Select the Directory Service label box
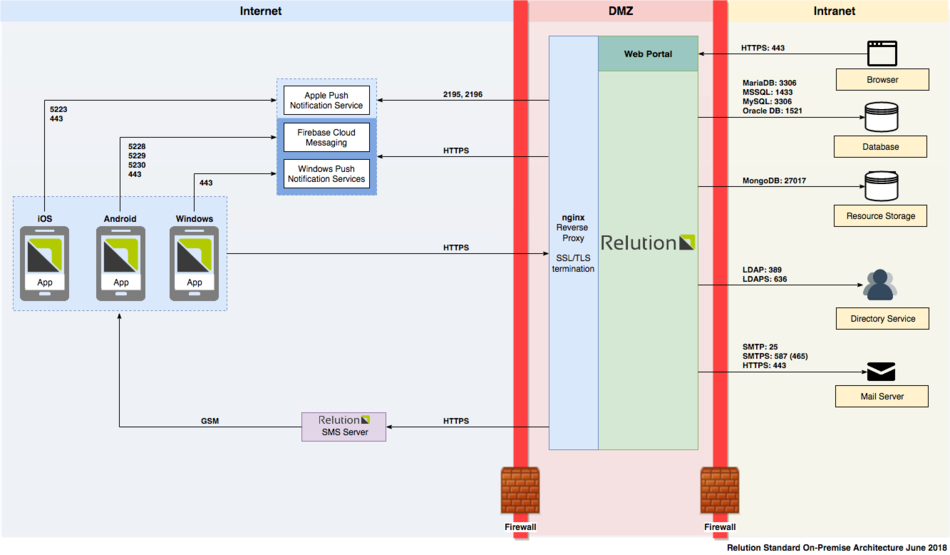The width and height of the screenshot is (950, 555). tap(881, 319)
